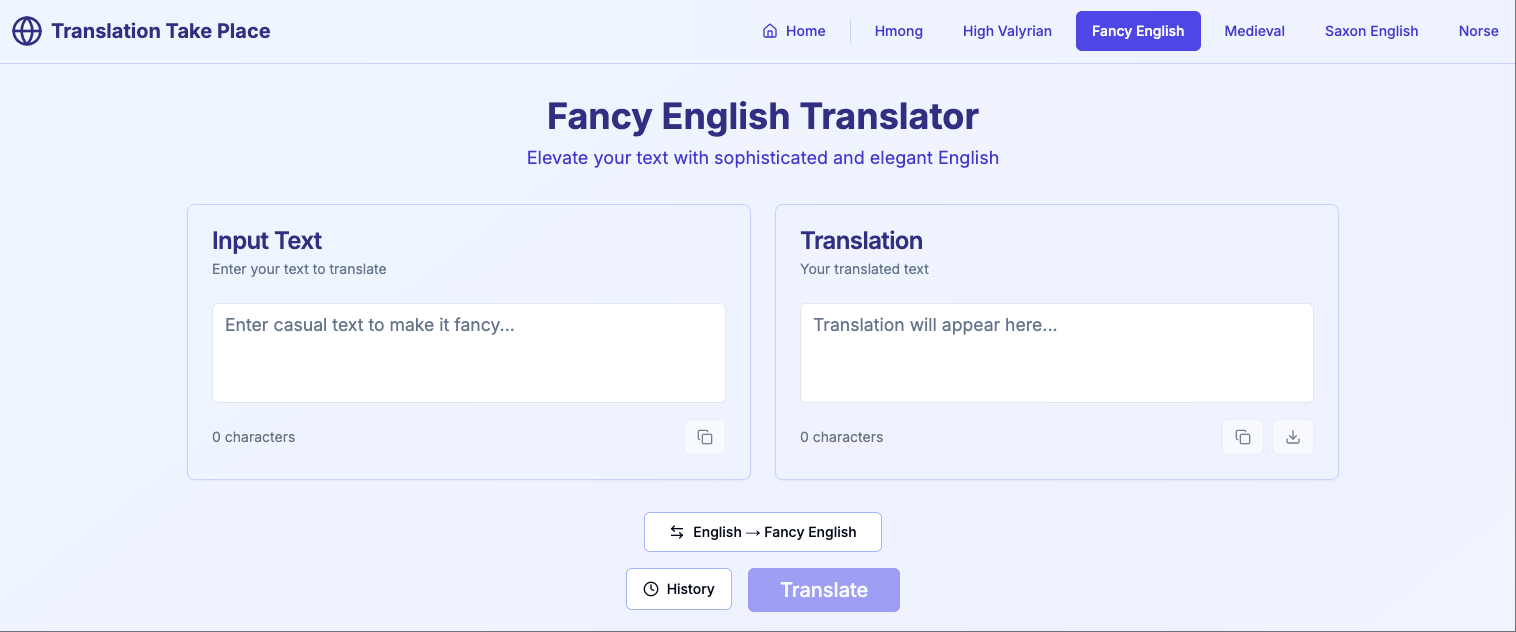The width and height of the screenshot is (1516, 632).
Task: Click the globe logo icon
Action: point(25,31)
